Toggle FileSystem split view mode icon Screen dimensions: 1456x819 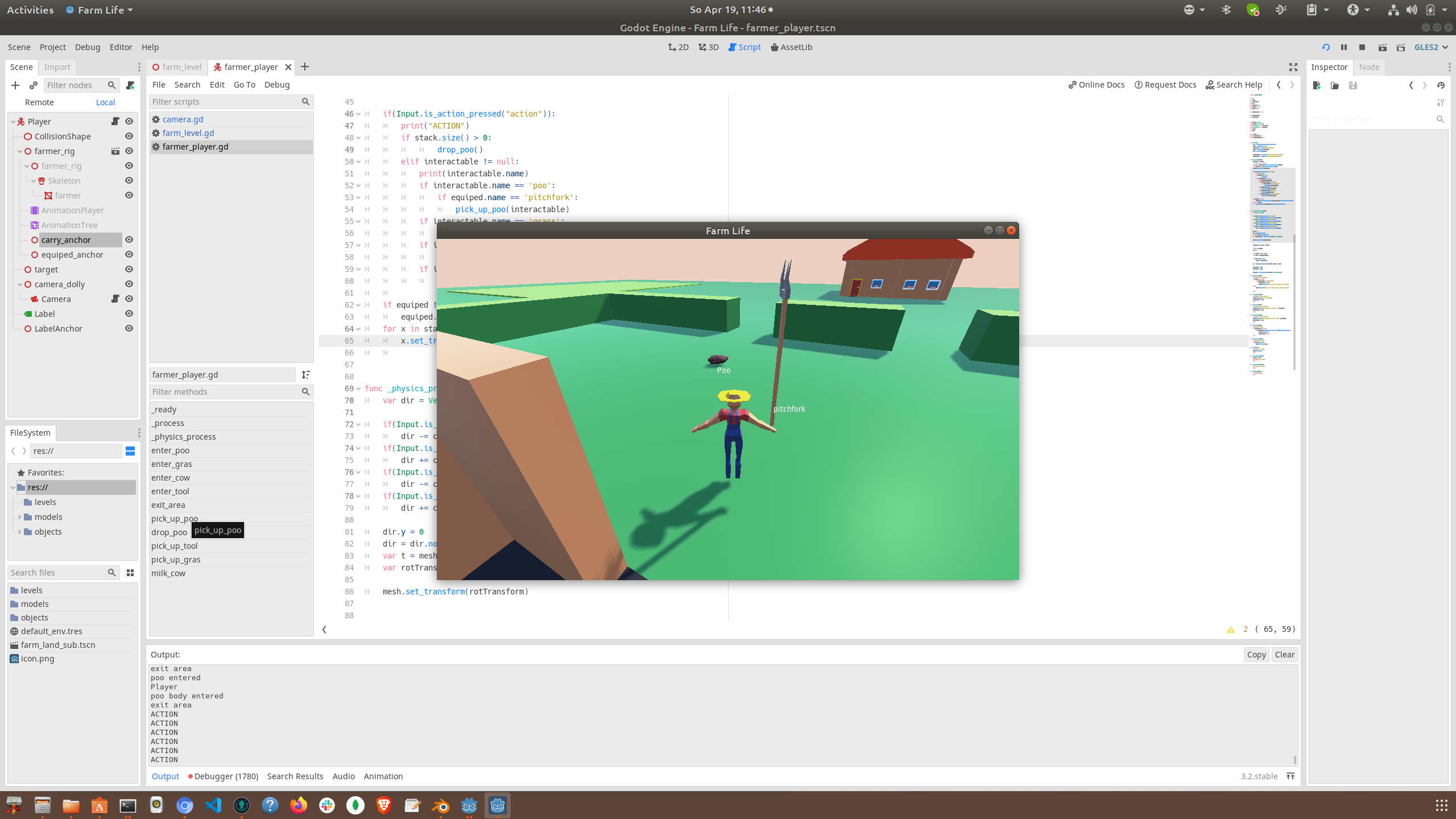[x=130, y=451]
